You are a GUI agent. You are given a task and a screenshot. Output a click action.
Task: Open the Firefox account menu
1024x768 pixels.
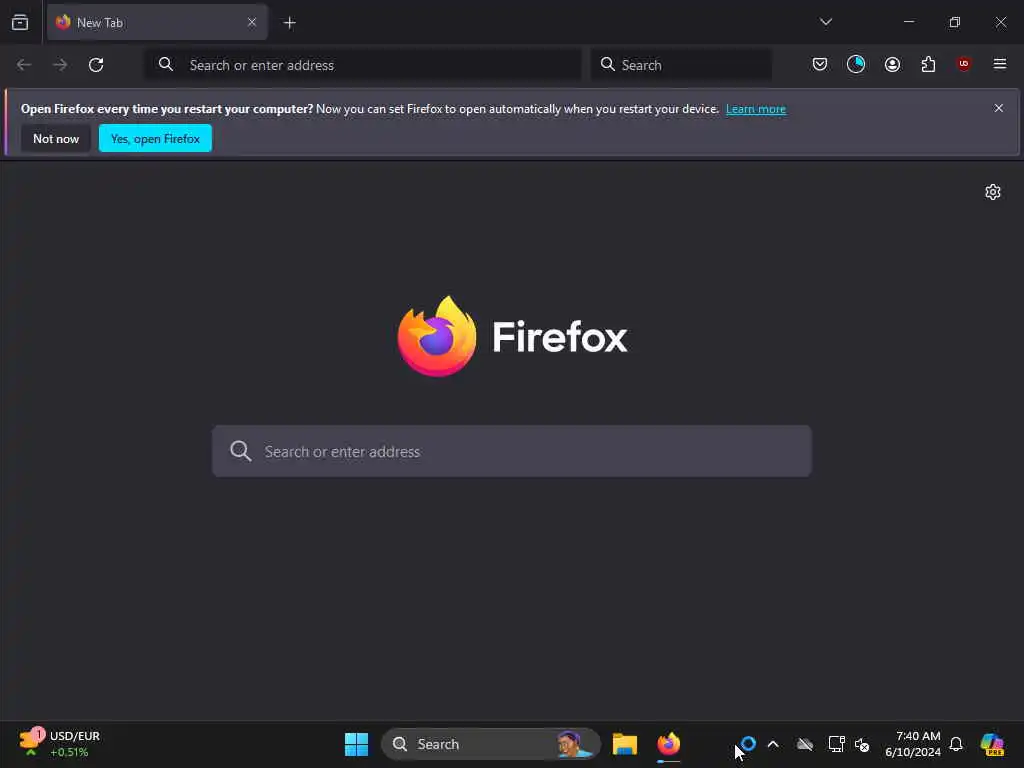(892, 64)
